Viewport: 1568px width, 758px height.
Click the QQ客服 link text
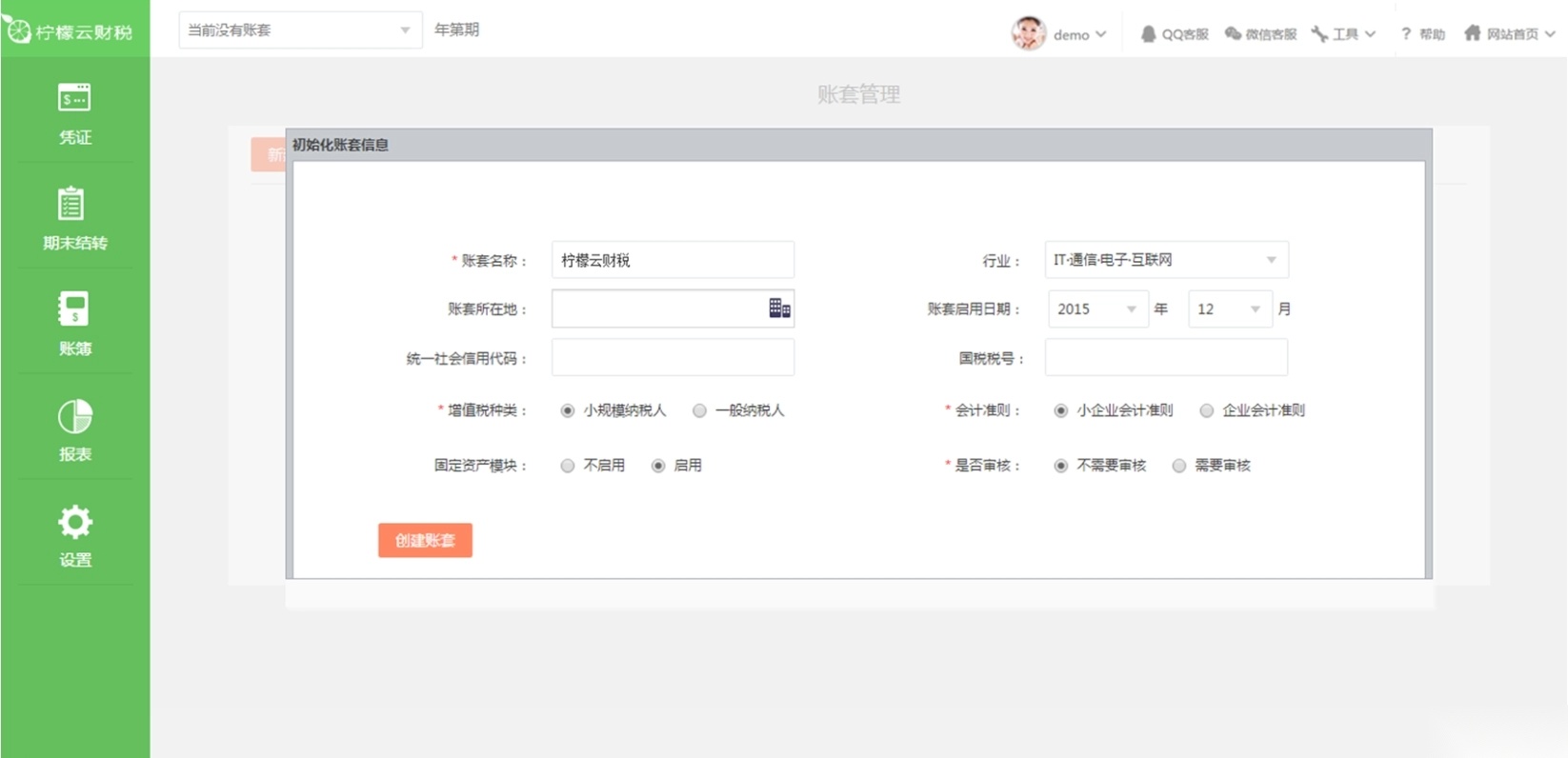pos(1185,34)
